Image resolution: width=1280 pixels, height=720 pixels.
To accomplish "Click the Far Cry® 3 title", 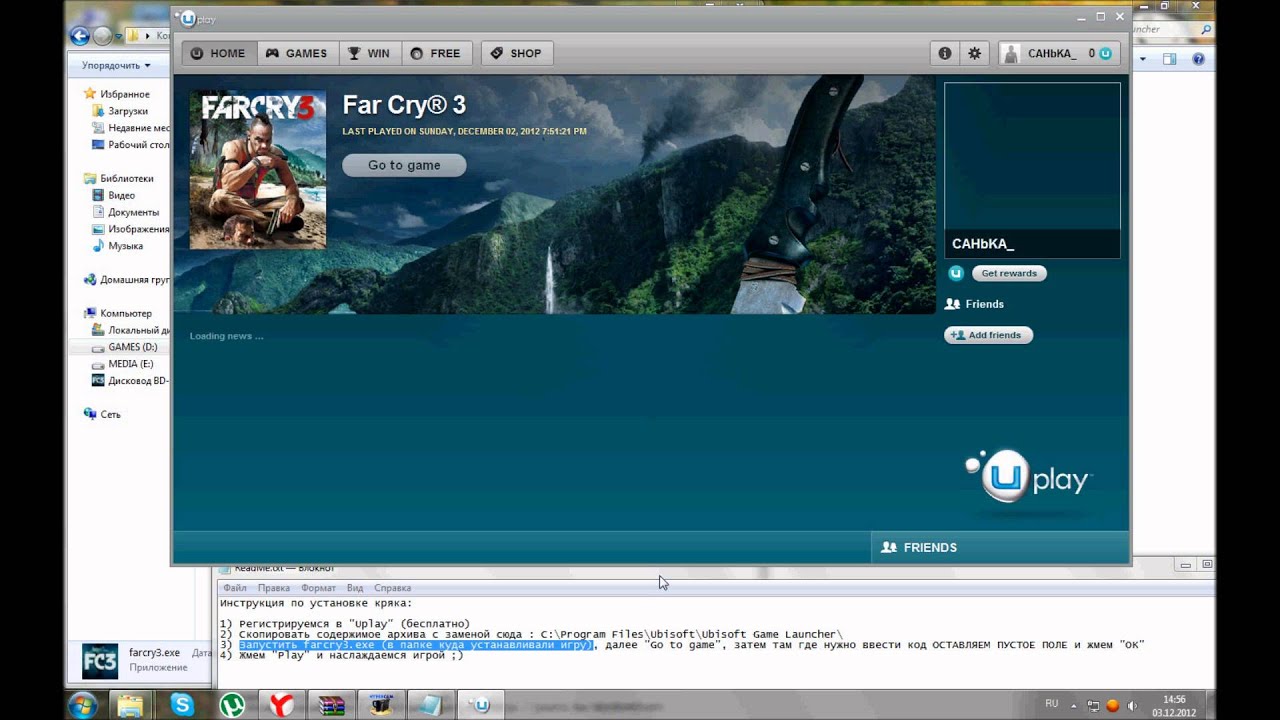I will point(404,105).
